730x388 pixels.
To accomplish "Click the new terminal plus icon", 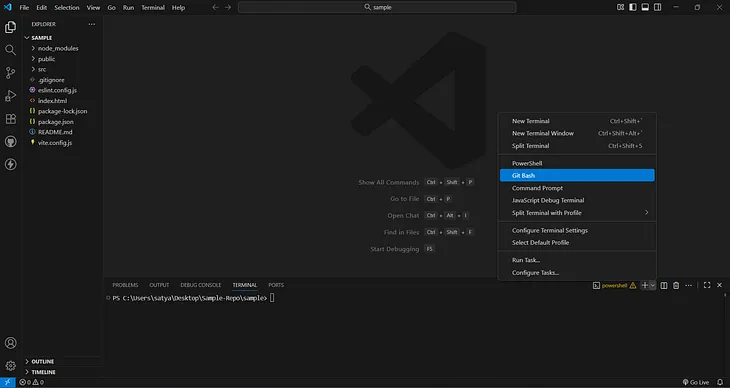I will point(645,286).
